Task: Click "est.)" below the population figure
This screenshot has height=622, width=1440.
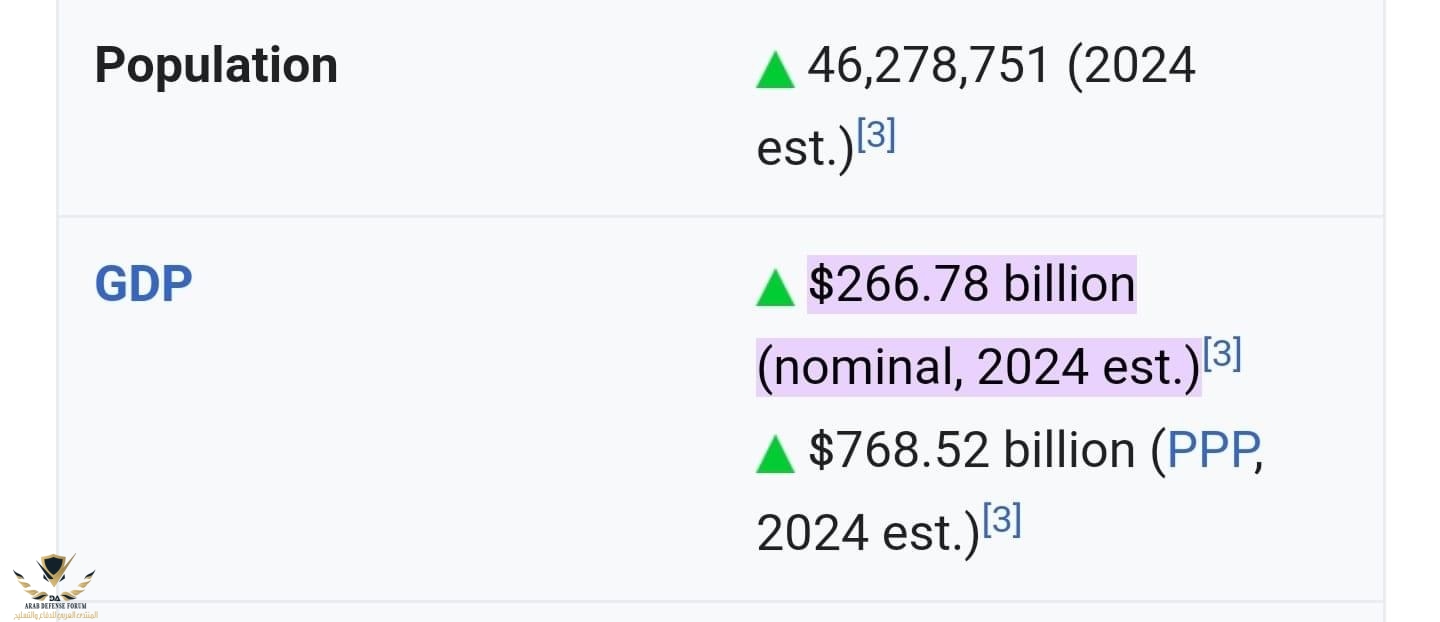Action: 805,150
